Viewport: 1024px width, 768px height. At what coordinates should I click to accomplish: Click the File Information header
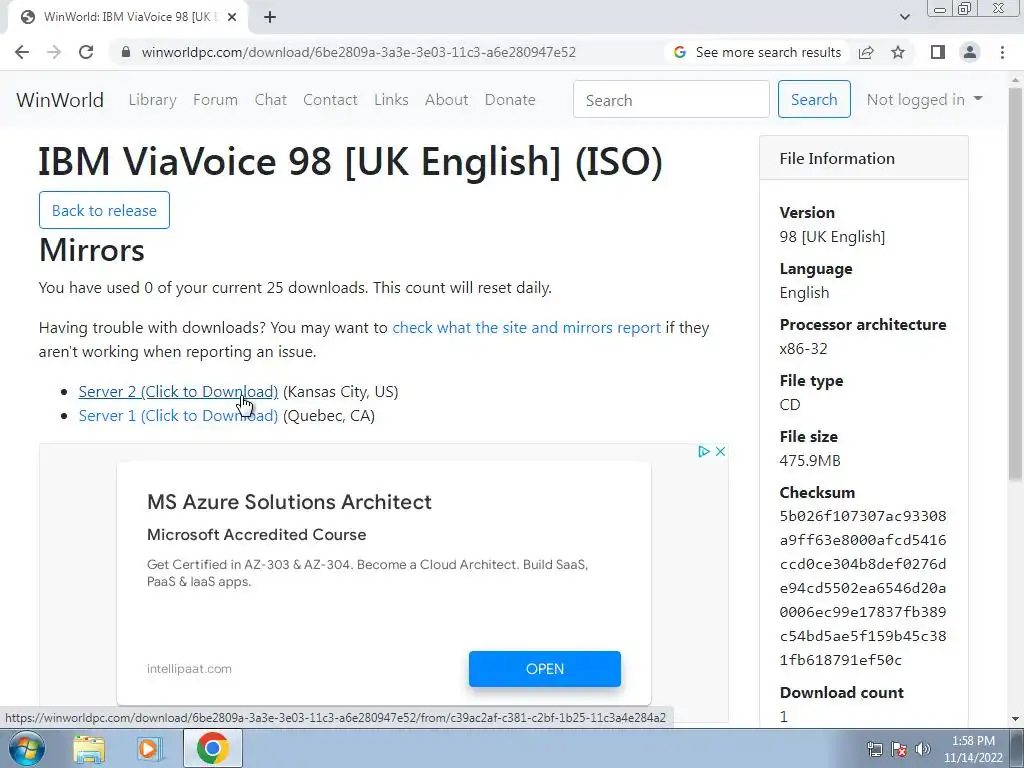click(863, 158)
